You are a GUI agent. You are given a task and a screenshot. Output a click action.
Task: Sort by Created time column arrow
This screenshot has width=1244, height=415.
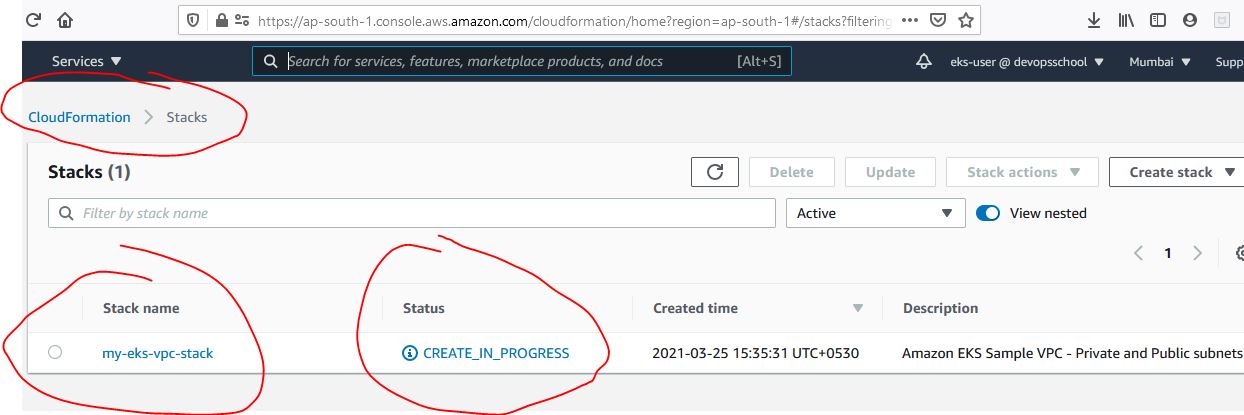point(857,308)
